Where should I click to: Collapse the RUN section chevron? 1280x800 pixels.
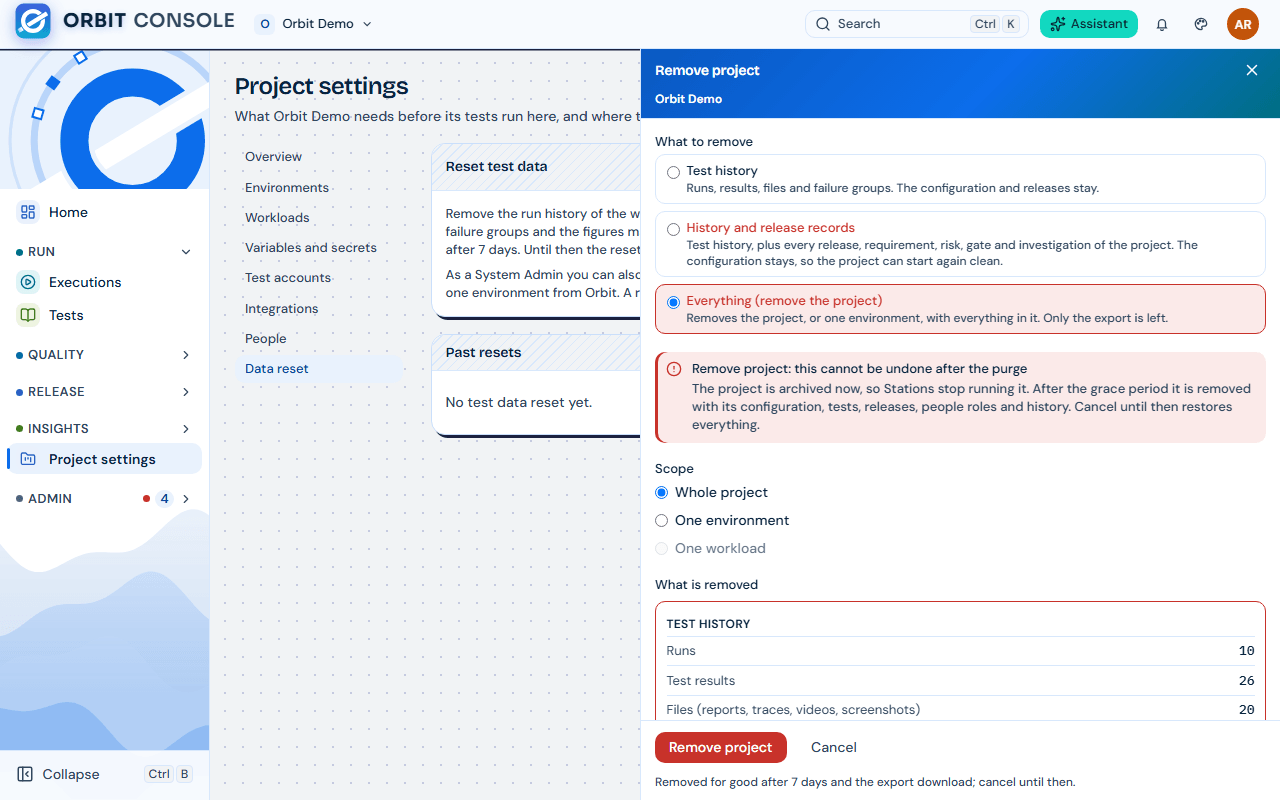pyautogui.click(x=186, y=252)
